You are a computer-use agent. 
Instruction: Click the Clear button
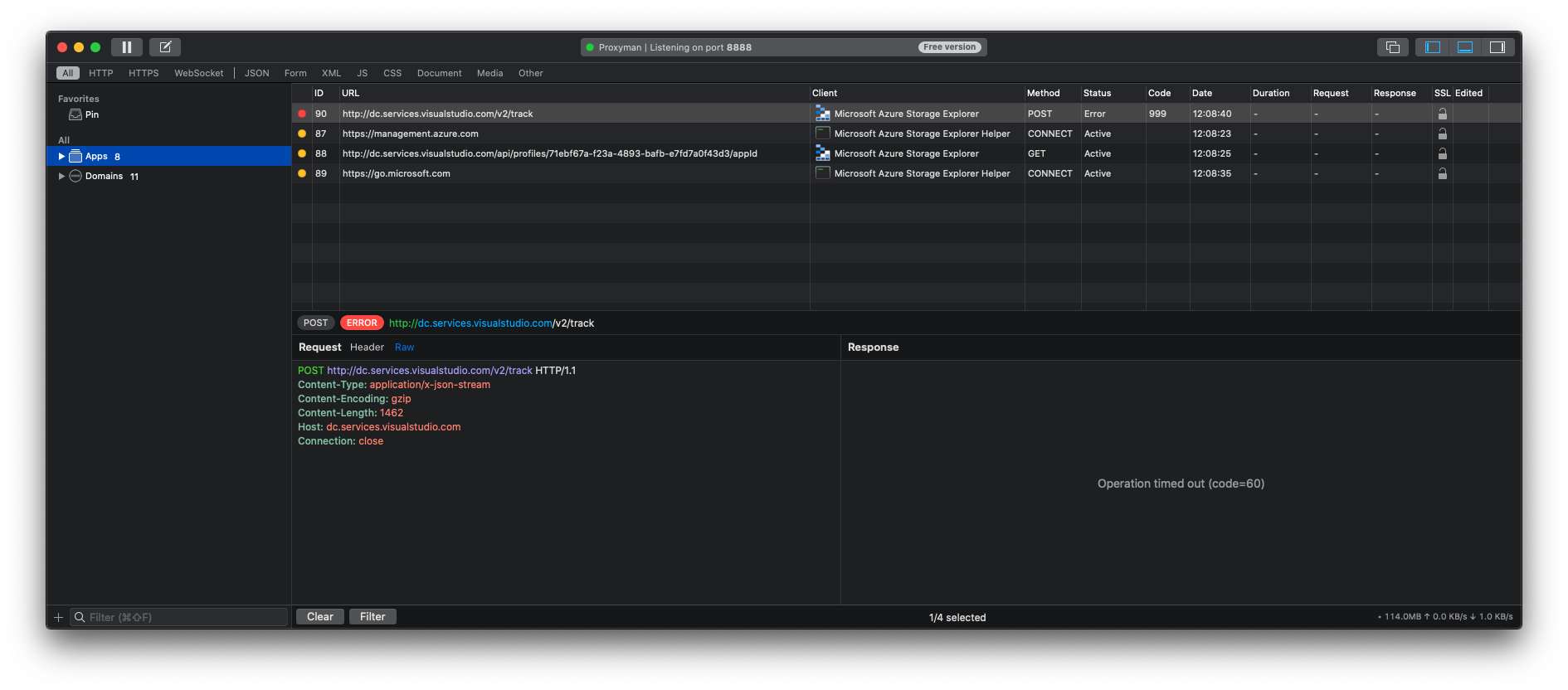tap(320, 616)
